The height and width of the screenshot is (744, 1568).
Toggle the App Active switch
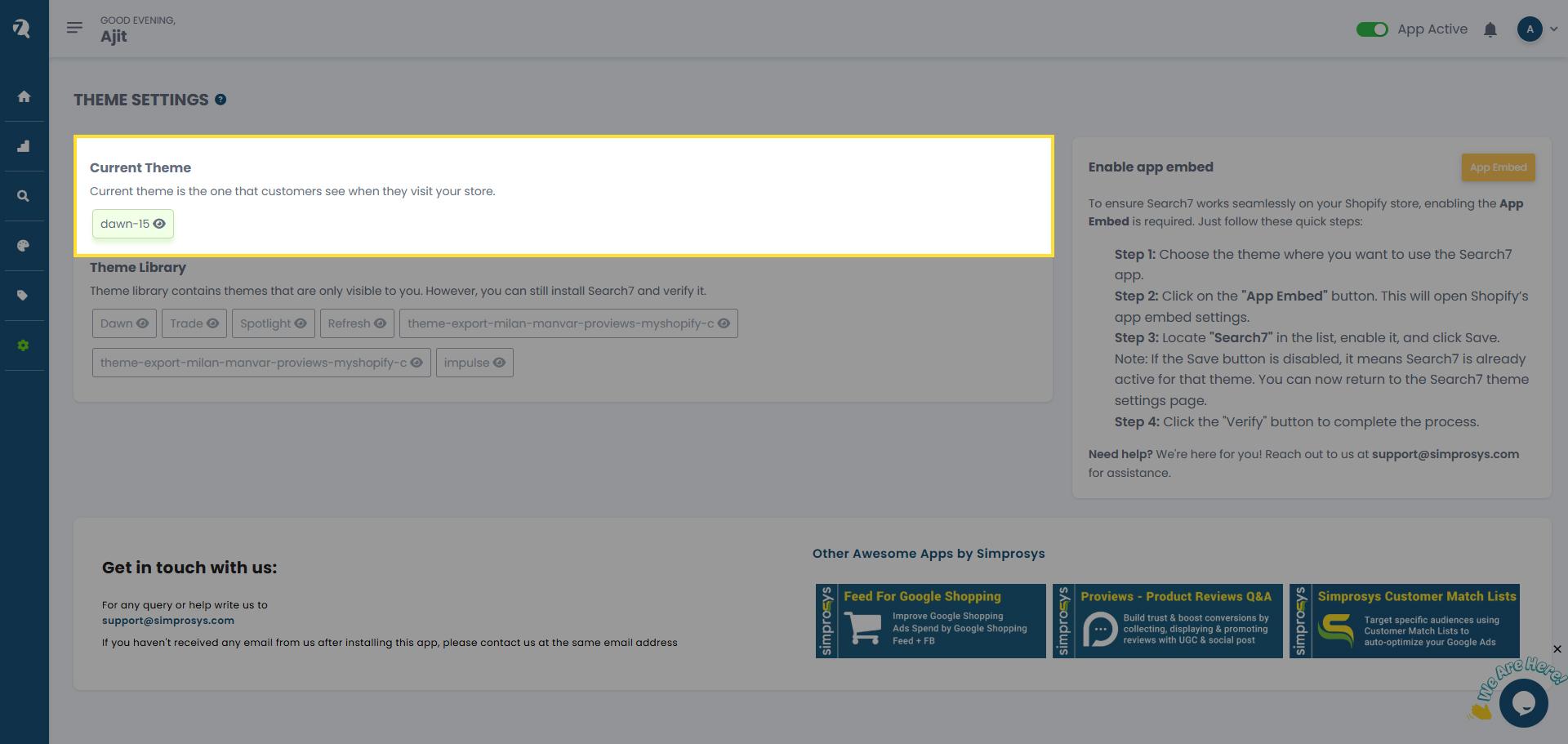click(x=1371, y=29)
